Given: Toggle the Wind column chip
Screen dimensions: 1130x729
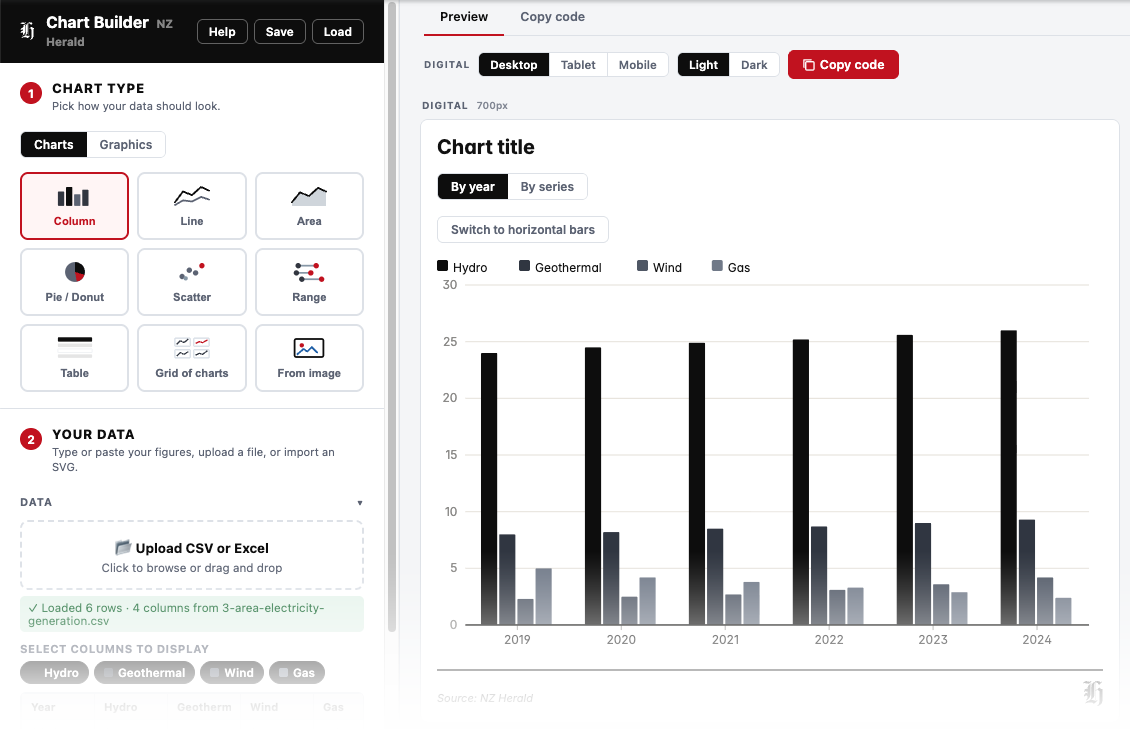Looking at the screenshot, I should point(232,673).
